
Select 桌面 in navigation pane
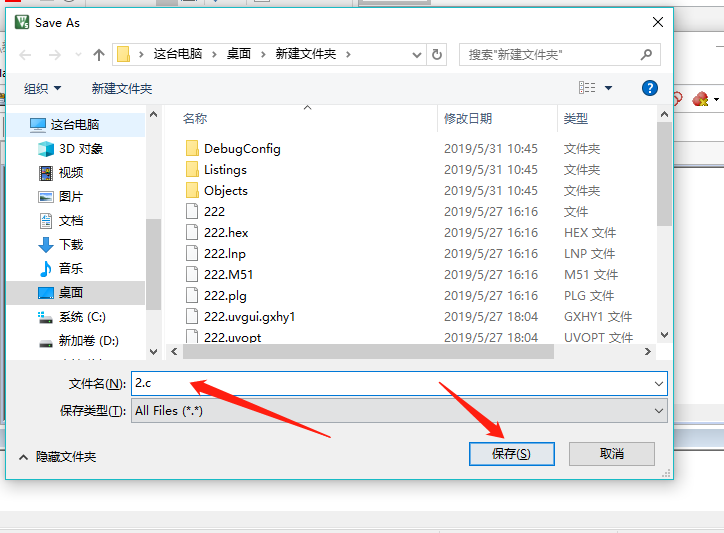pos(76,293)
